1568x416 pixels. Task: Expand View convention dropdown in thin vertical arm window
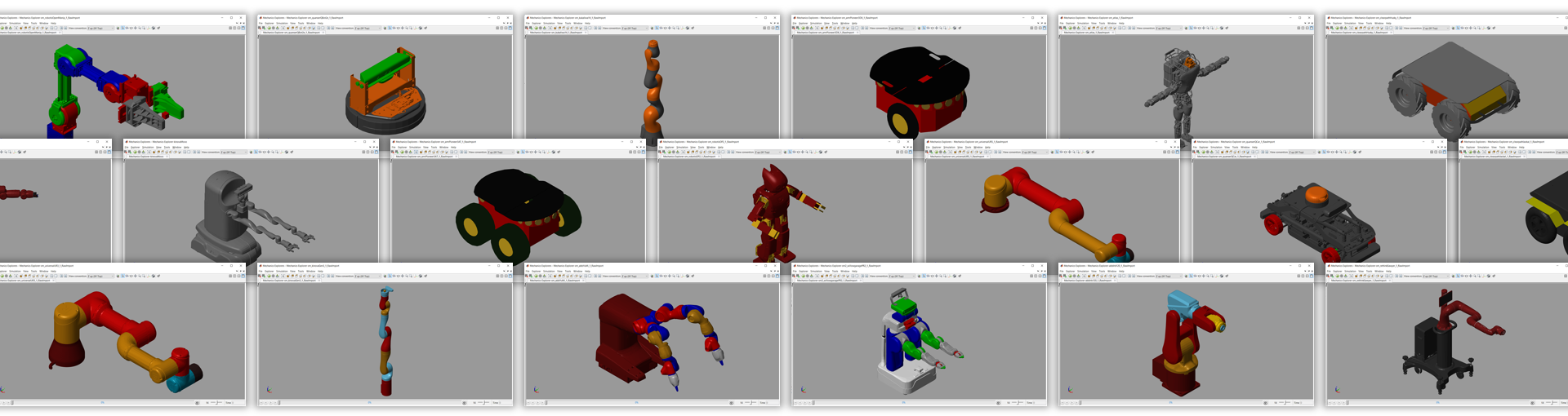click(367, 277)
